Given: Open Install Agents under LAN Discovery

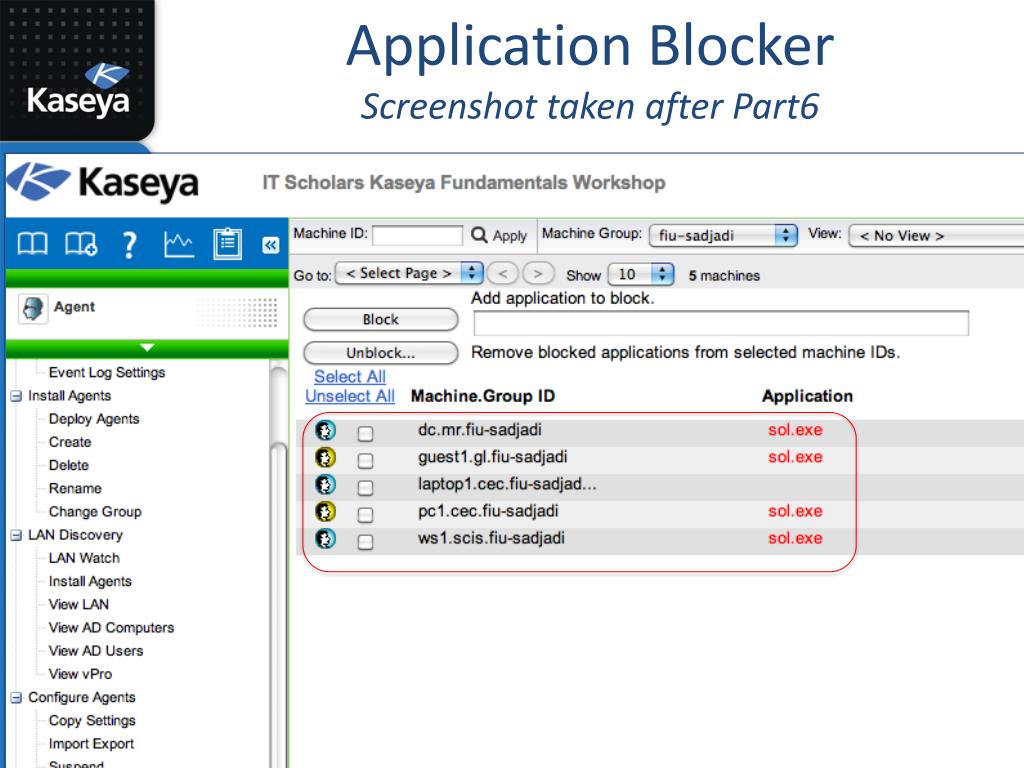Looking at the screenshot, I should click(x=90, y=581).
